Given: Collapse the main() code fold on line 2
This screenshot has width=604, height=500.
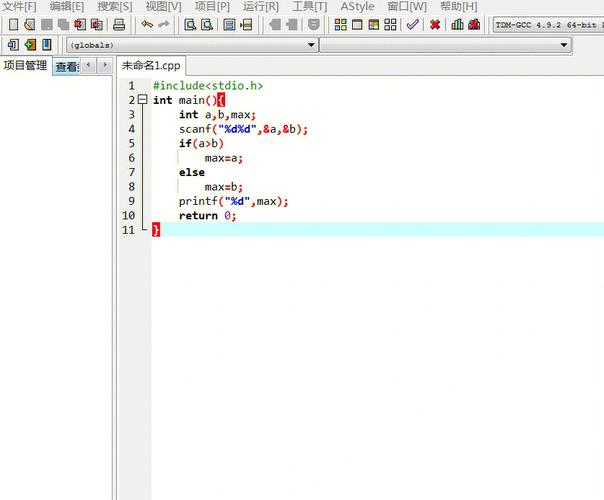Looking at the screenshot, I should coord(143,100).
